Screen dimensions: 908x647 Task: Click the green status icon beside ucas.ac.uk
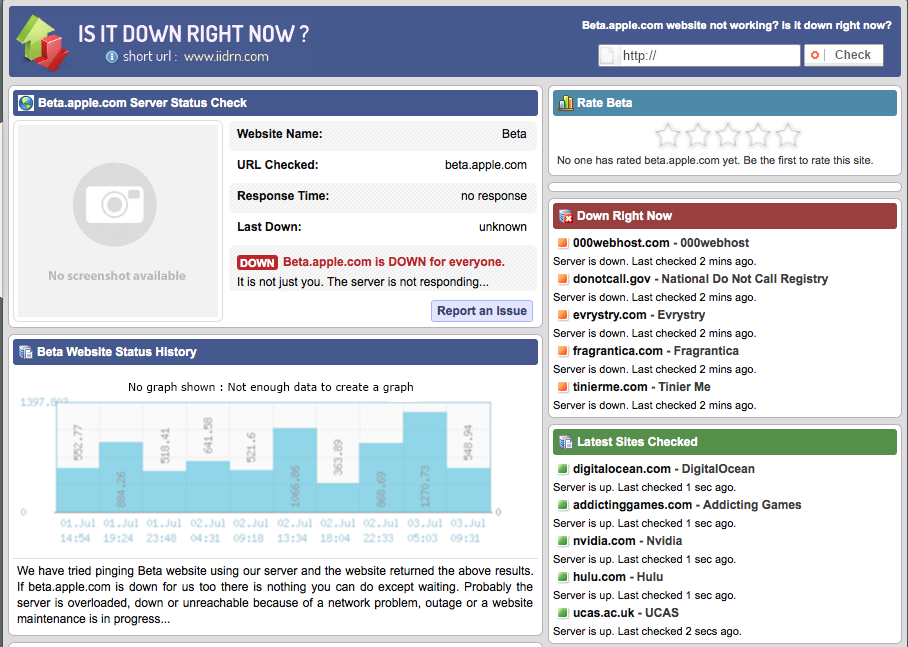click(562, 612)
